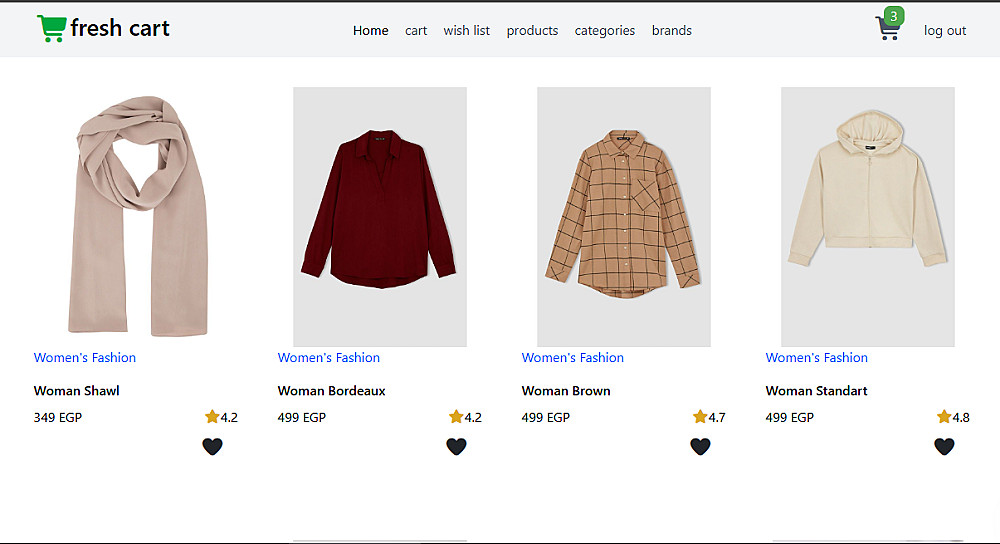The width and height of the screenshot is (1000, 544).
Task: Click the star rating icon for Woman Standart
Action: click(x=944, y=417)
